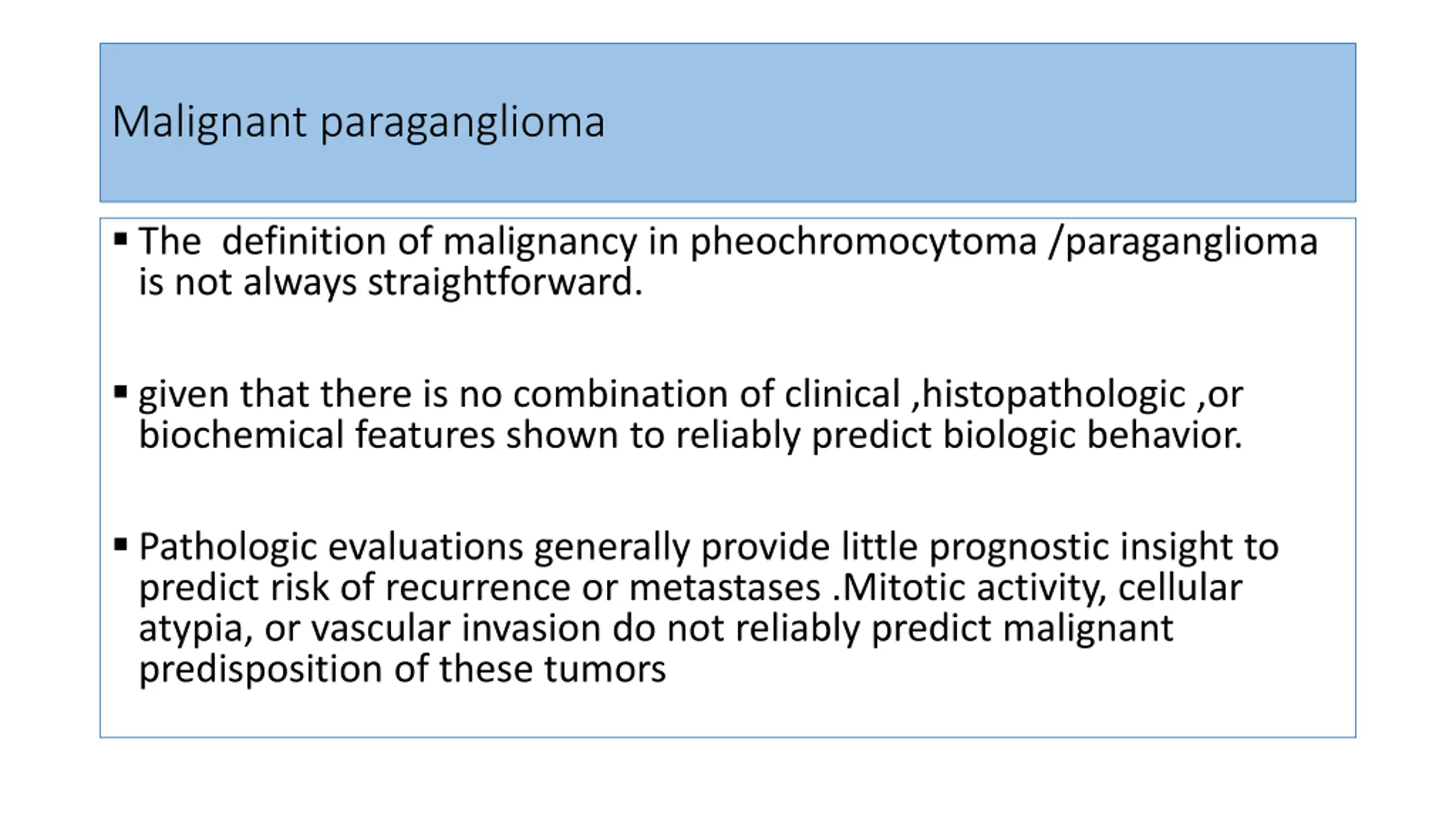
Task: Click the word 'behavior.' ending second bullet
Action: (x=1164, y=436)
